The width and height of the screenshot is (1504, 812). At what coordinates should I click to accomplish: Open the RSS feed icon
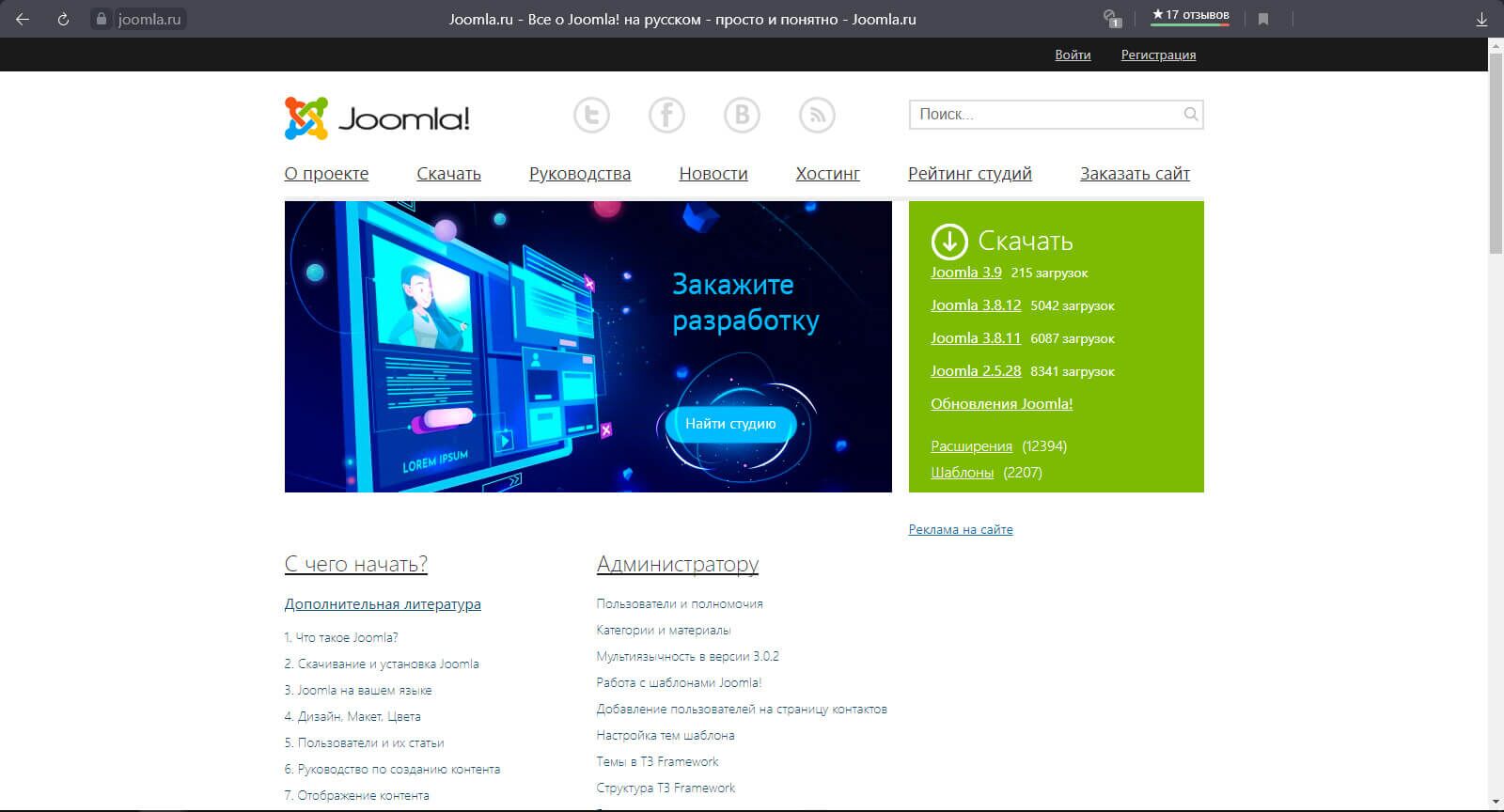tap(817, 115)
